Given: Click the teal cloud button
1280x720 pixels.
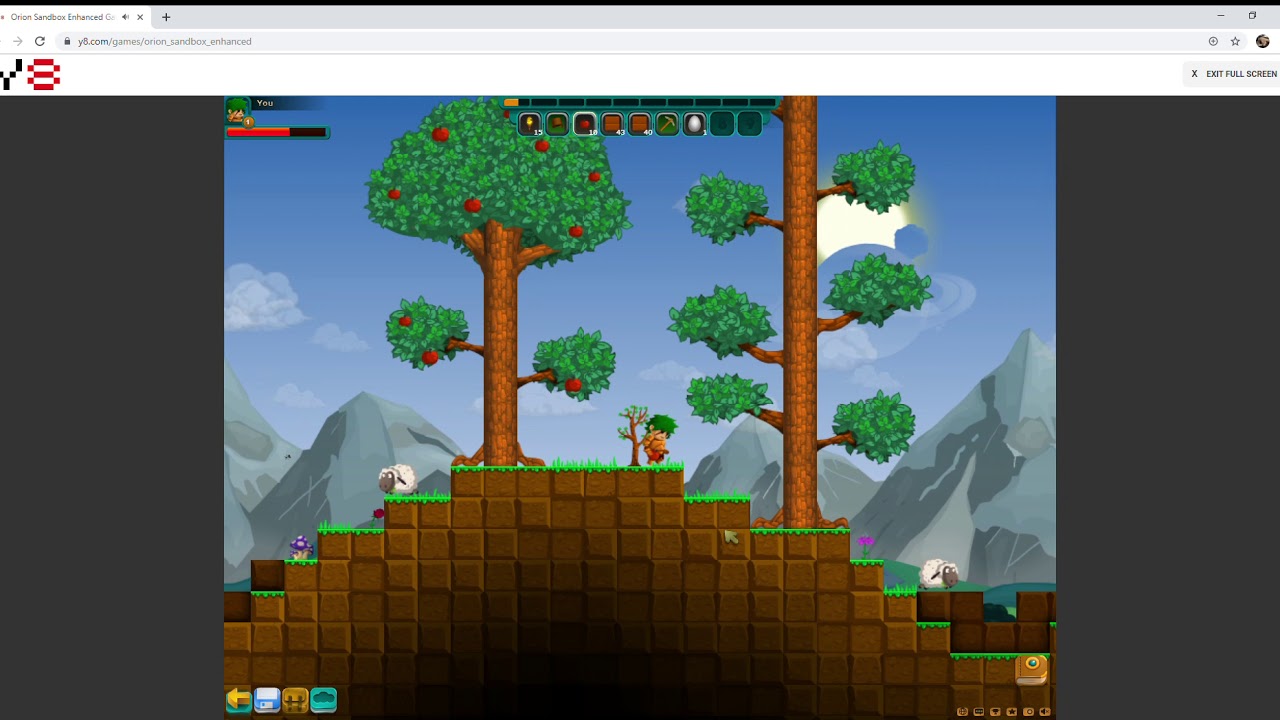Looking at the screenshot, I should pyautogui.click(x=323, y=700).
